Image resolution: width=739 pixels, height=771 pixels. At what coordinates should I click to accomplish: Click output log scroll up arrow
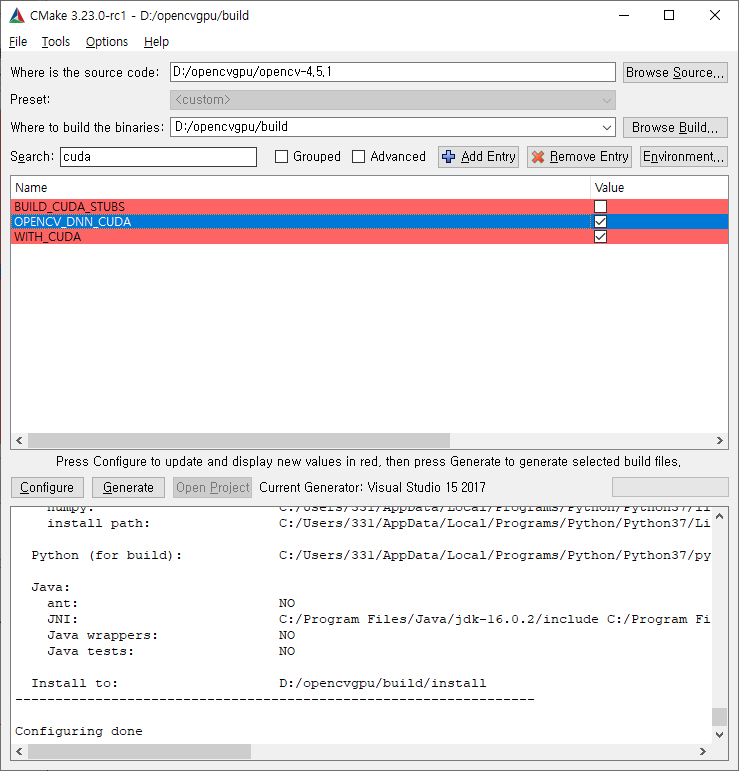coord(719,516)
